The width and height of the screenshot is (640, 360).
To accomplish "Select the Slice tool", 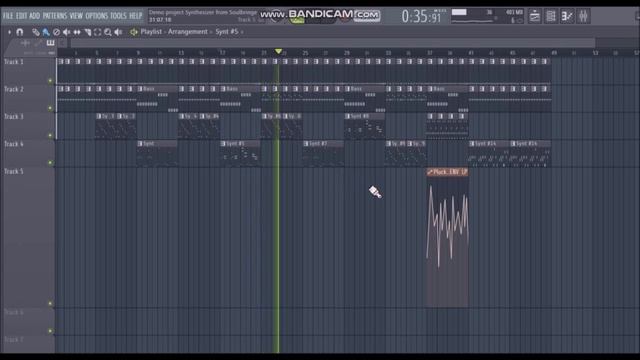I will click(87, 32).
